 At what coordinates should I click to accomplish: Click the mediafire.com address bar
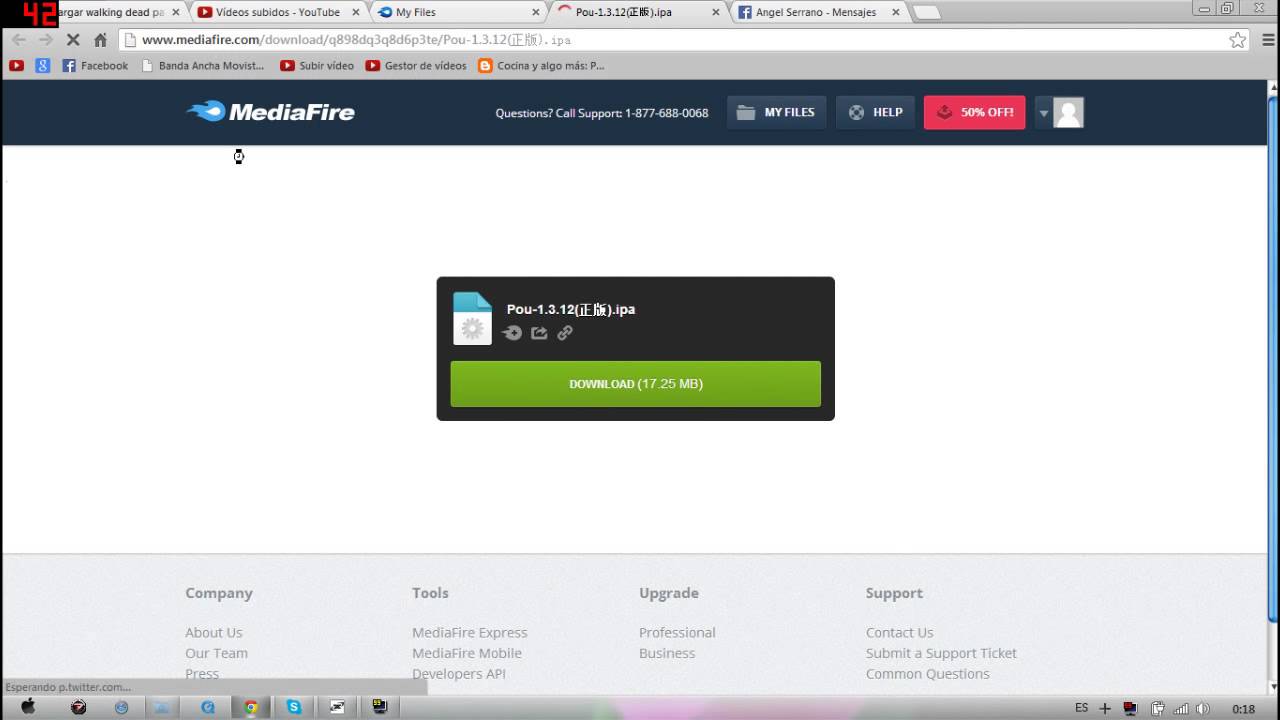click(685, 40)
